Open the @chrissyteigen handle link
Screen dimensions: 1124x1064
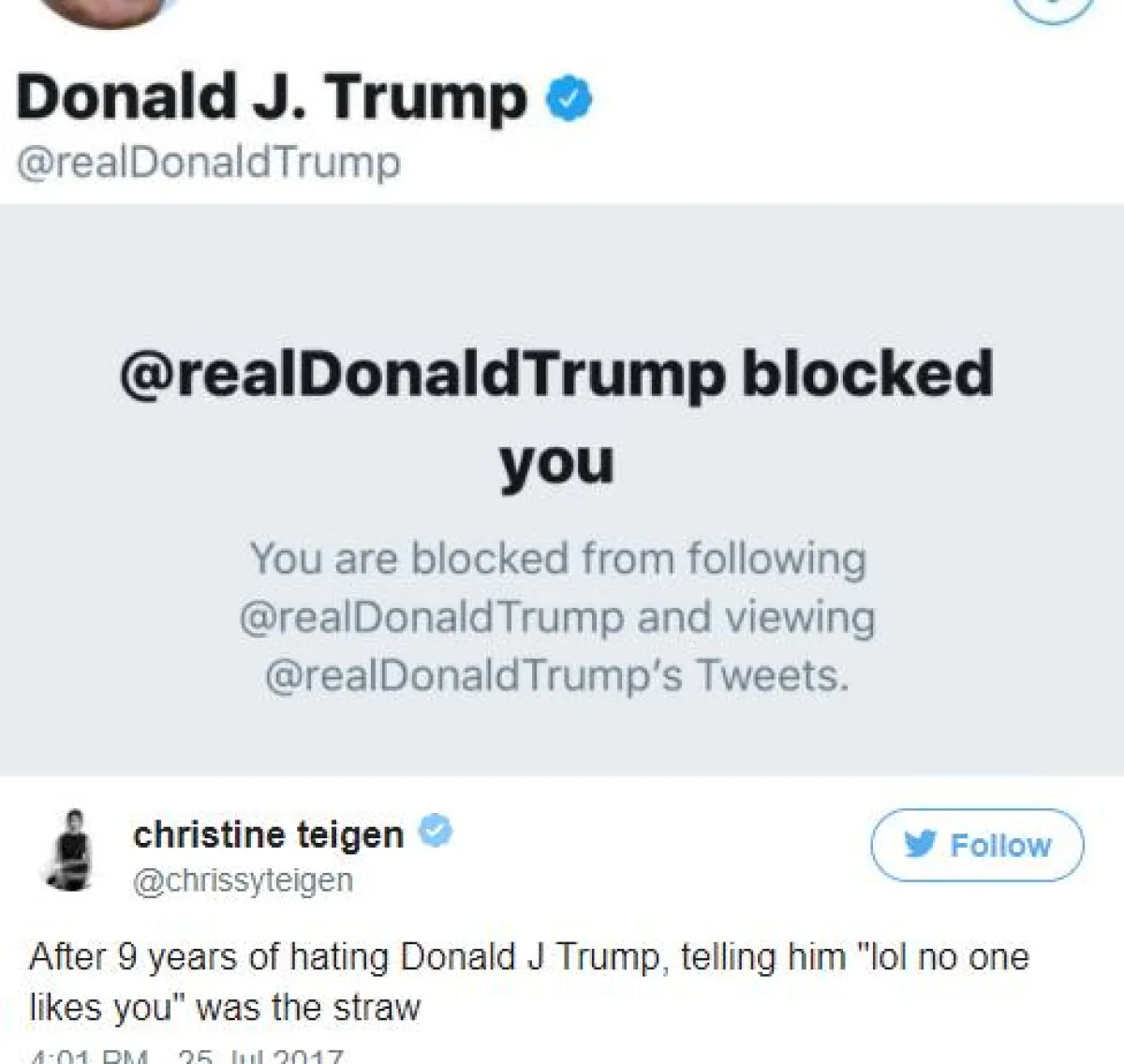click(x=243, y=881)
